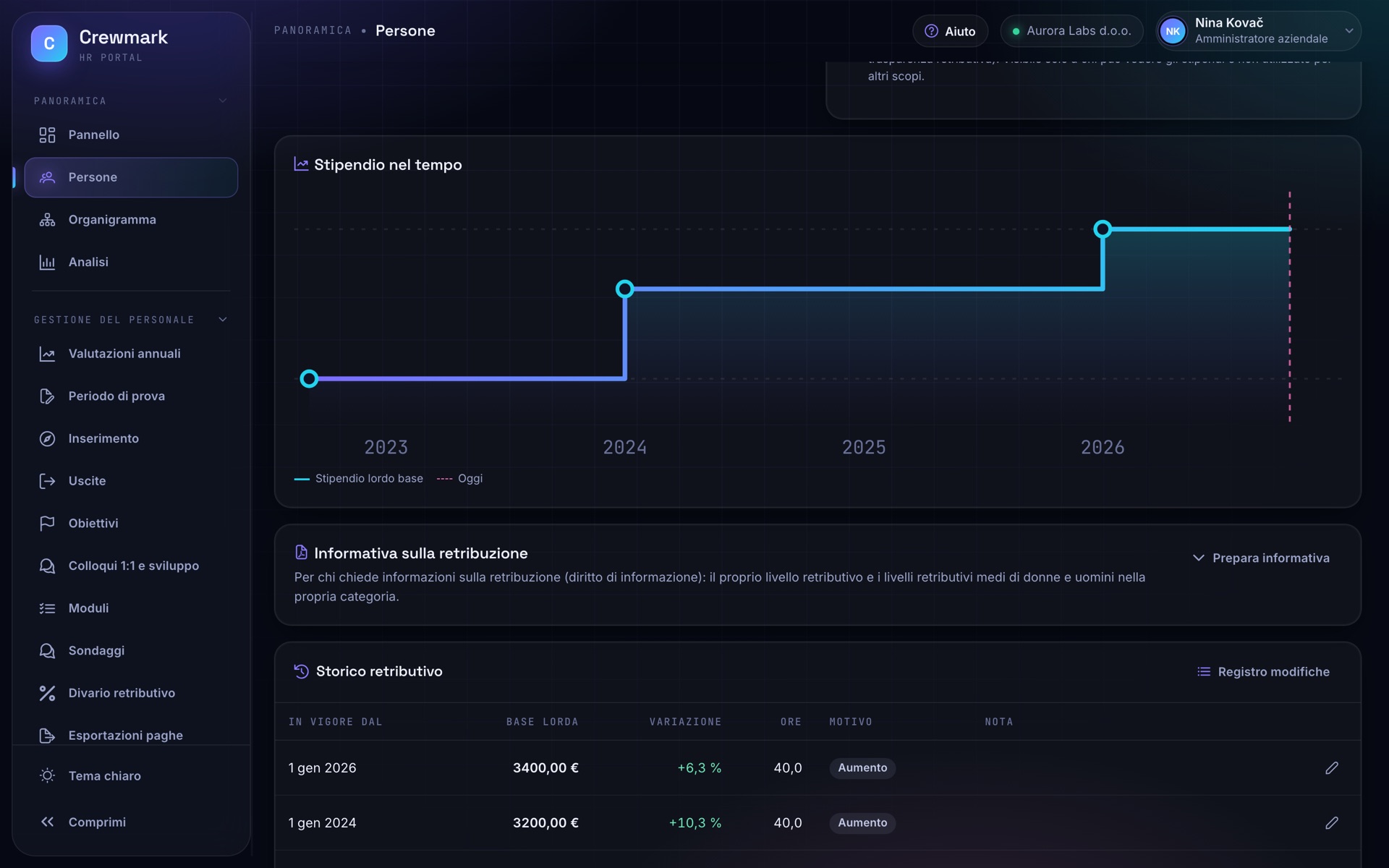This screenshot has height=868, width=1389.
Task: Select Persone in the sidebar
Action: (131, 177)
